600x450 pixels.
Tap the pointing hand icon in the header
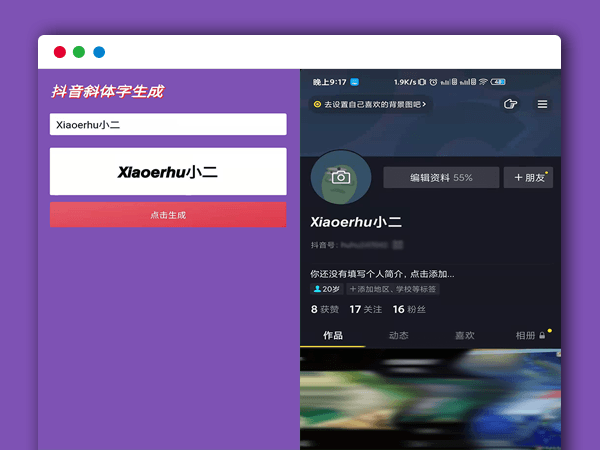pyautogui.click(x=510, y=104)
